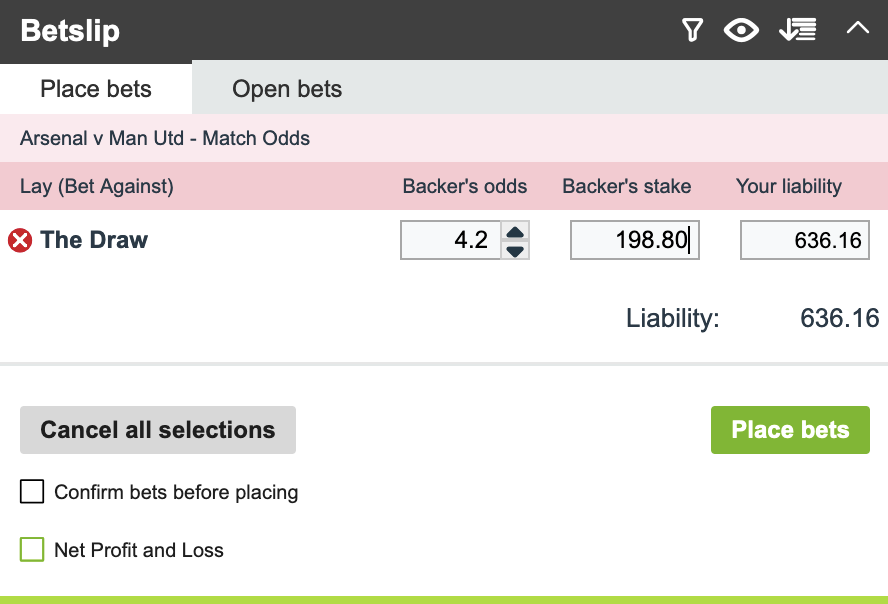Tick the Net Profit and Loss checkbox

[x=33, y=550]
